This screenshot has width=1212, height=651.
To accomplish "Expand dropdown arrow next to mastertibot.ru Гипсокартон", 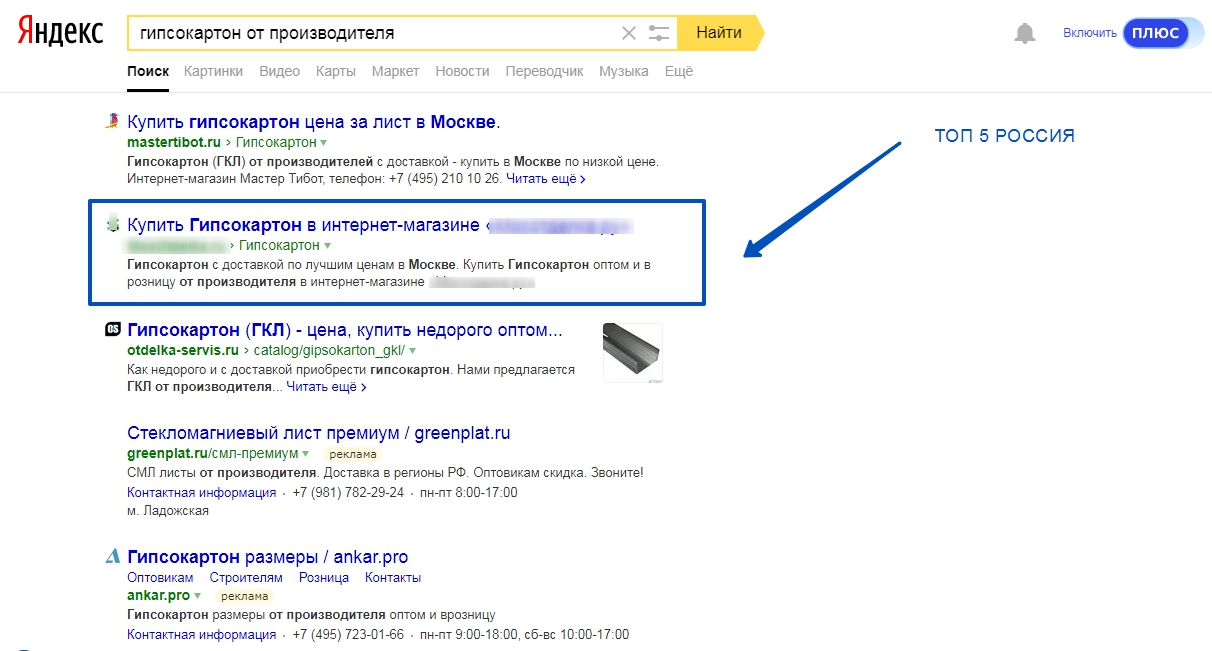I will click(324, 144).
